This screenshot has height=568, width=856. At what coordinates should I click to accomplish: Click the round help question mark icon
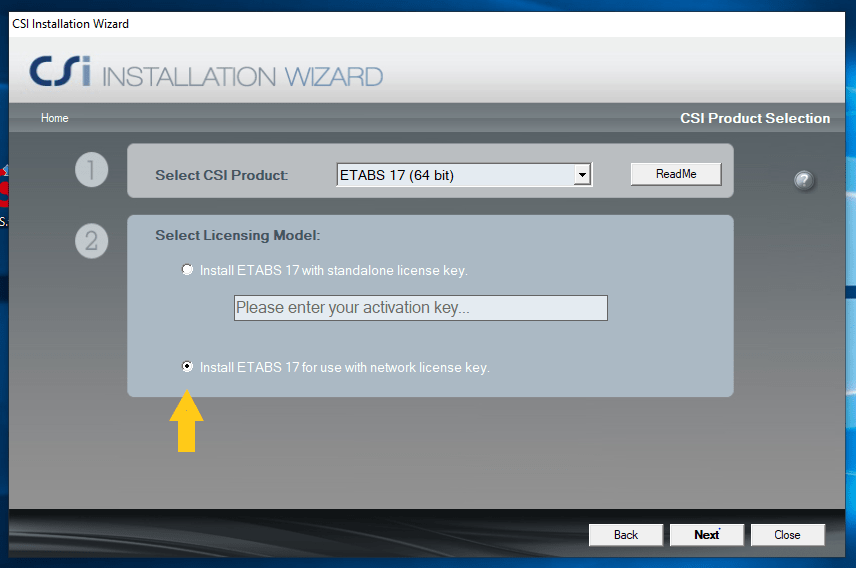tap(804, 180)
